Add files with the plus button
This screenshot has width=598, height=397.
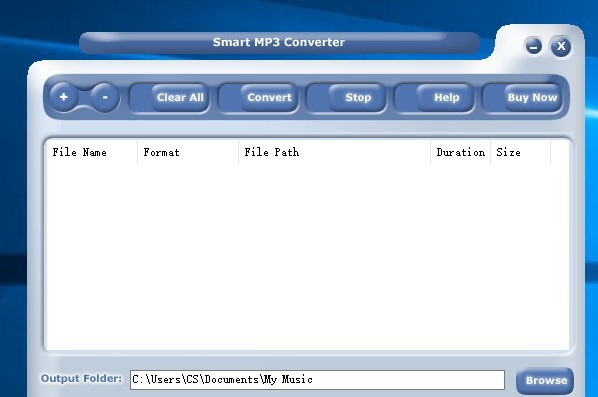[63, 97]
